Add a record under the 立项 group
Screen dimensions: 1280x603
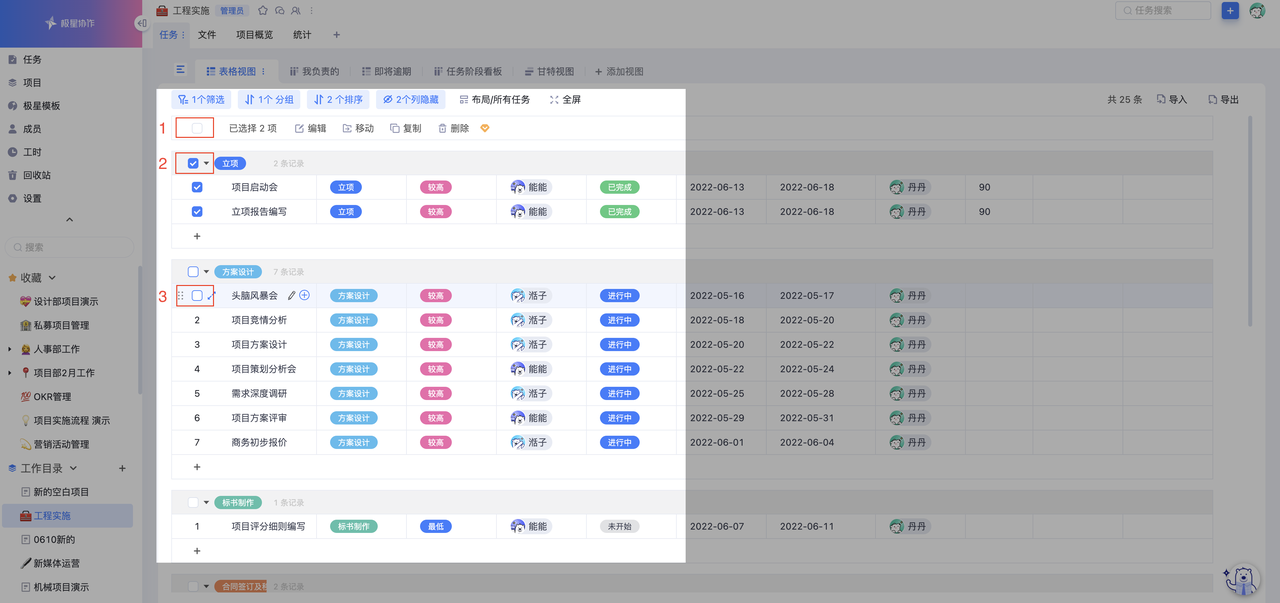[197, 236]
